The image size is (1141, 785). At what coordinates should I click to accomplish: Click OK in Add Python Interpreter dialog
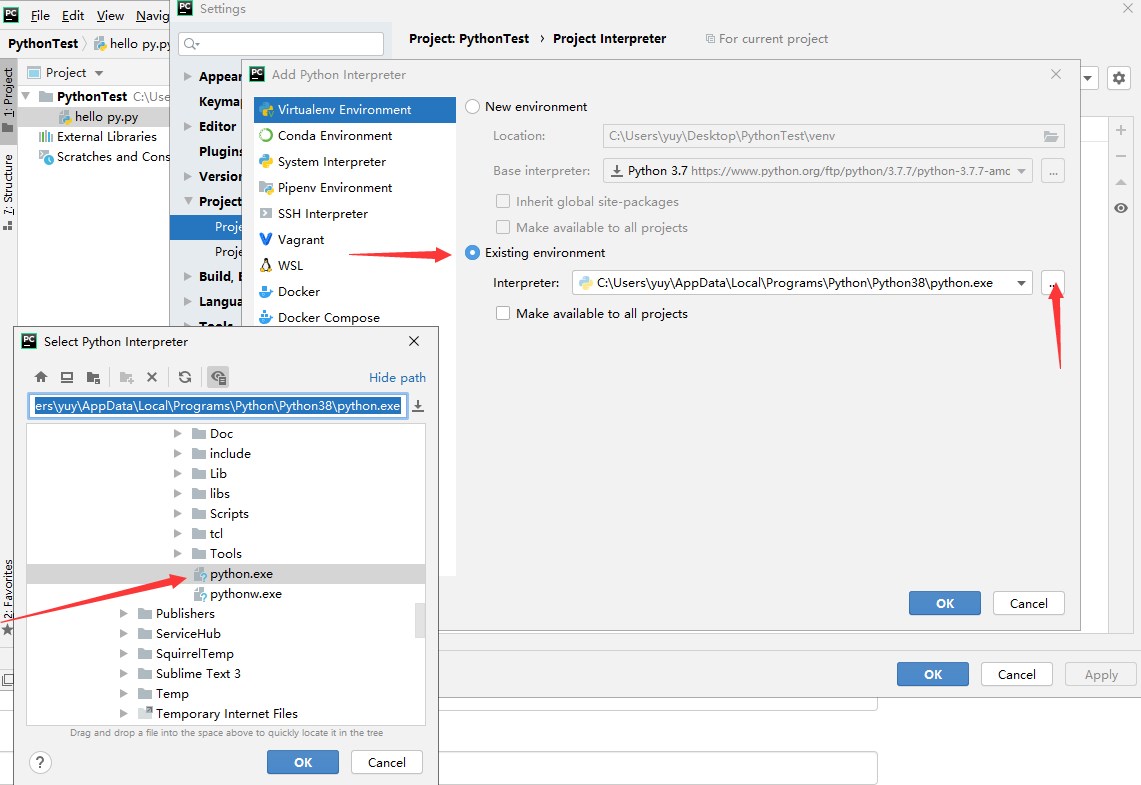[945, 603]
